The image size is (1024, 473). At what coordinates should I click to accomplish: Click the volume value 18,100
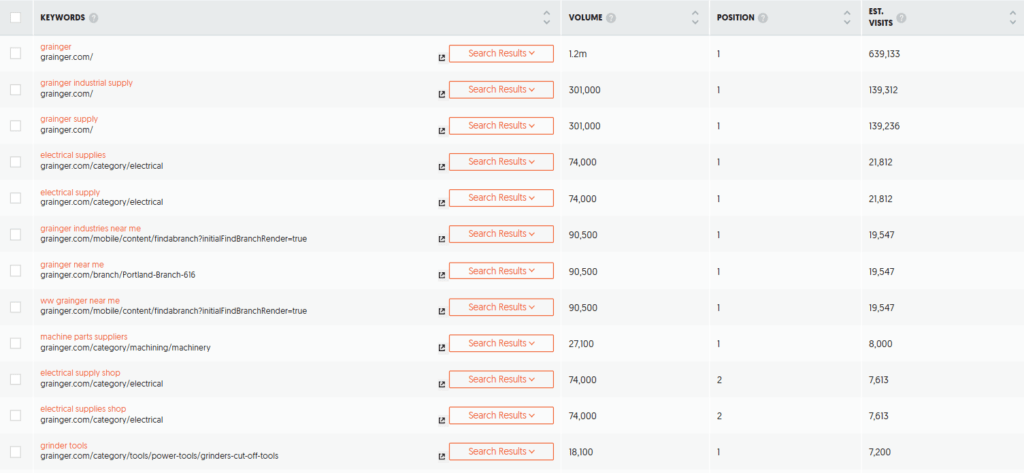(580, 451)
